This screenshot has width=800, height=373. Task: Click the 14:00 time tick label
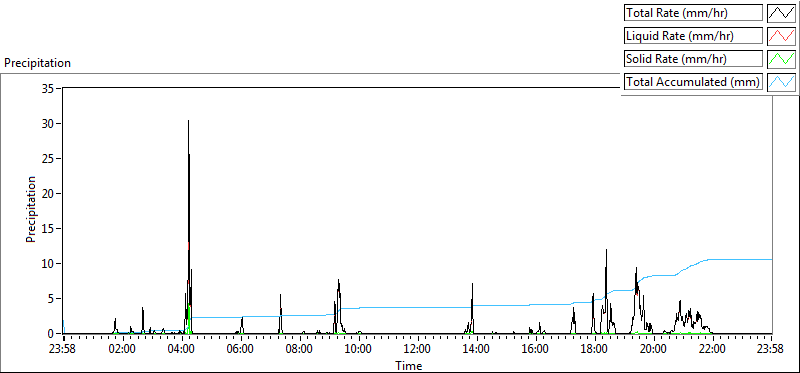477,350
